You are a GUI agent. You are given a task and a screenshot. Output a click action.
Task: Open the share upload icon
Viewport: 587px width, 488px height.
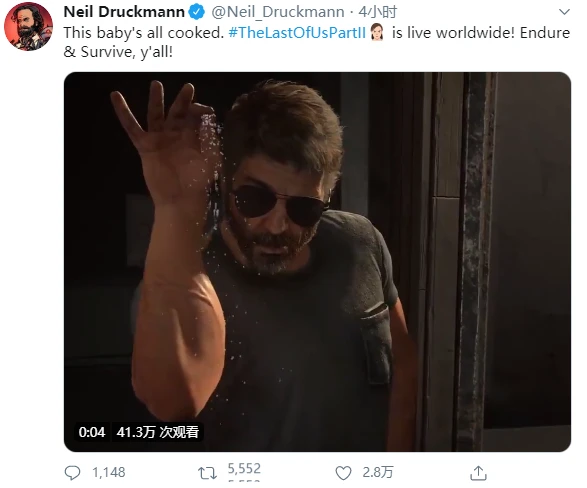tap(478, 473)
